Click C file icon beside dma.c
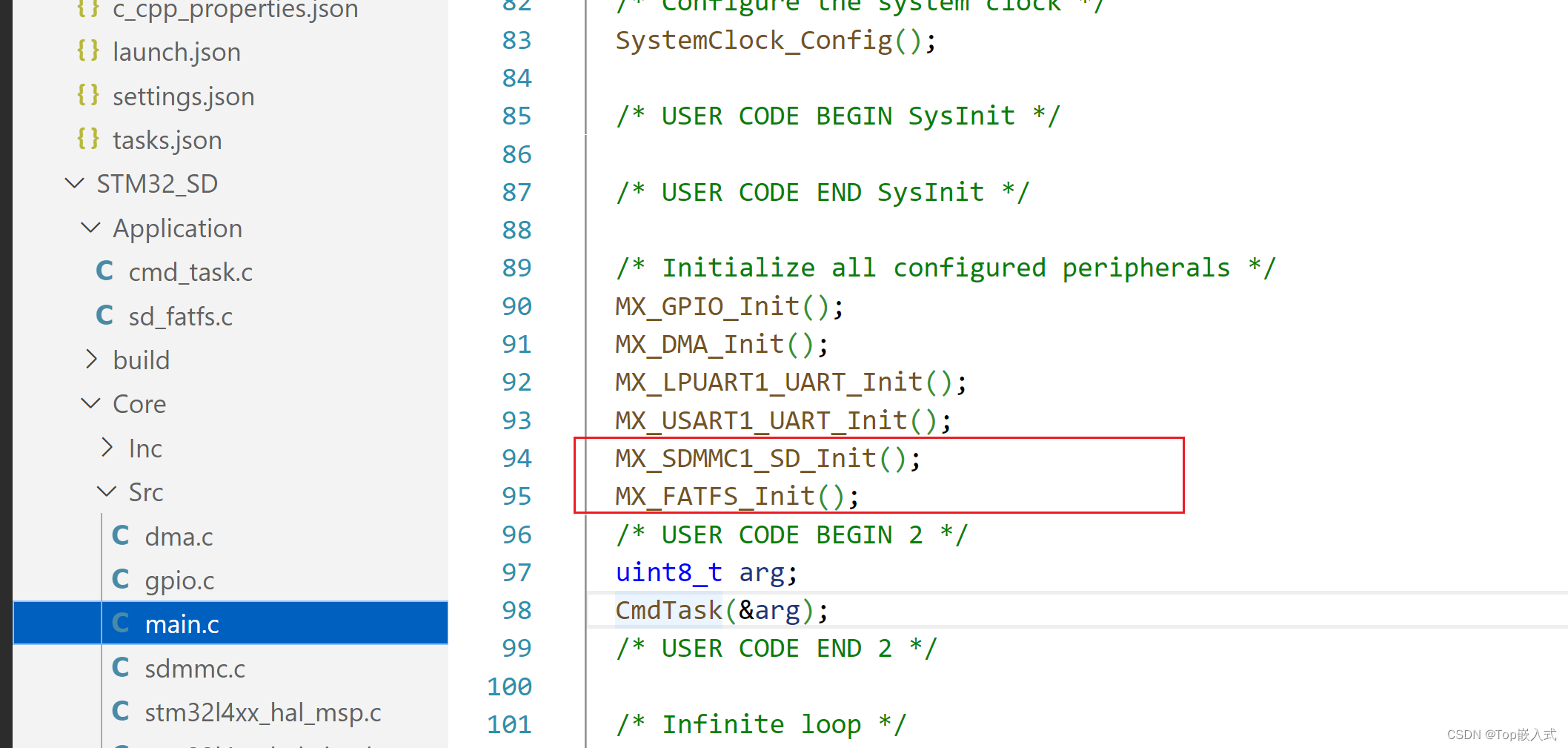Image resolution: width=1568 pixels, height=748 pixels. (121, 535)
